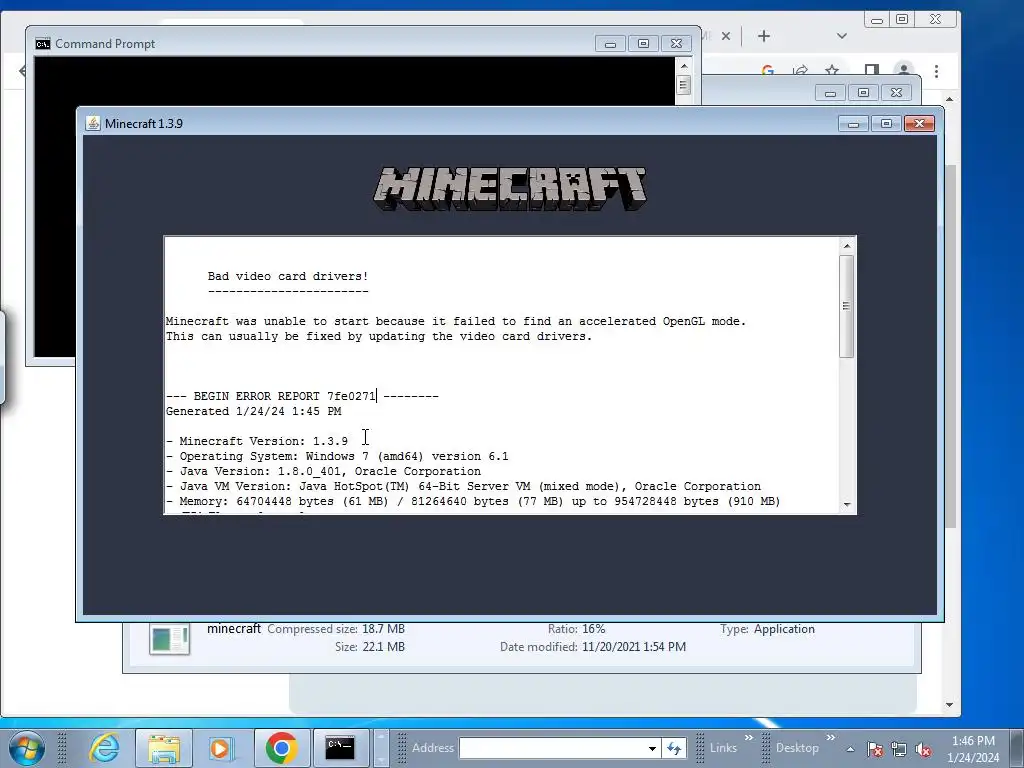
Task: Open Windows Media Player from the taskbar
Action: click(x=222, y=748)
